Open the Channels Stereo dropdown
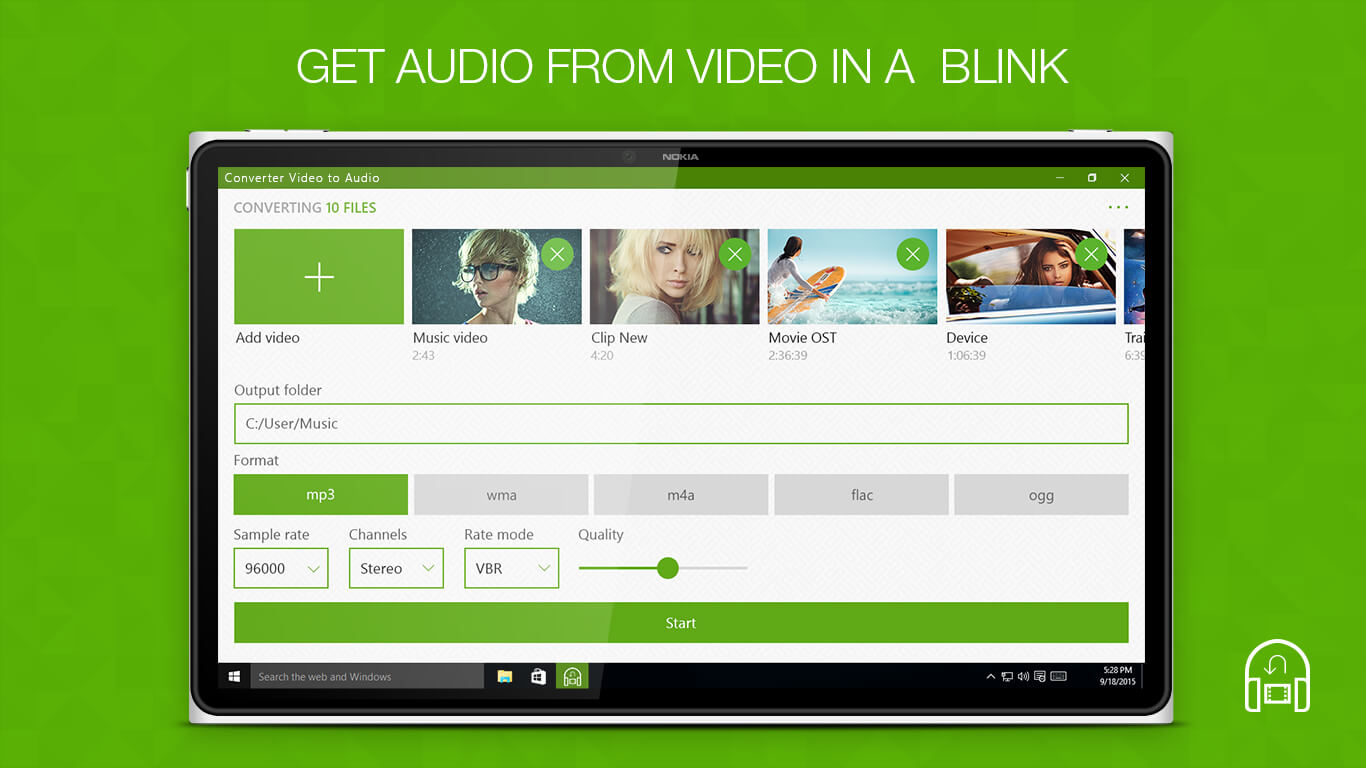The height and width of the screenshot is (768, 1366). click(x=396, y=568)
